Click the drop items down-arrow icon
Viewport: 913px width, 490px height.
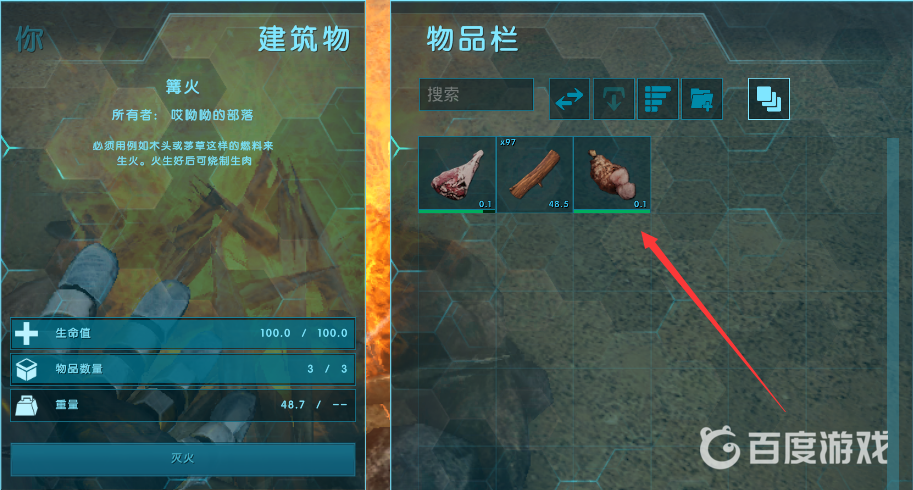[x=614, y=99]
